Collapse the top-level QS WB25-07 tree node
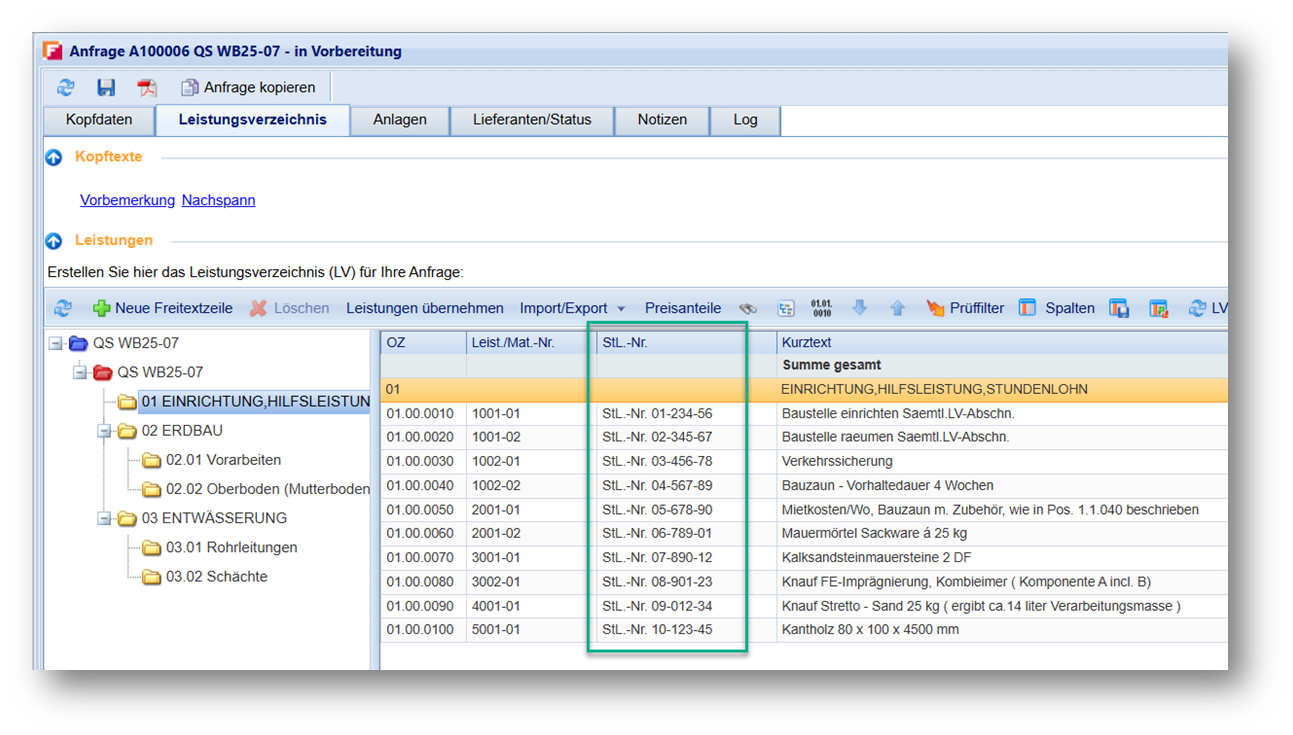Screen dimensions: 1293x735 tap(56, 343)
